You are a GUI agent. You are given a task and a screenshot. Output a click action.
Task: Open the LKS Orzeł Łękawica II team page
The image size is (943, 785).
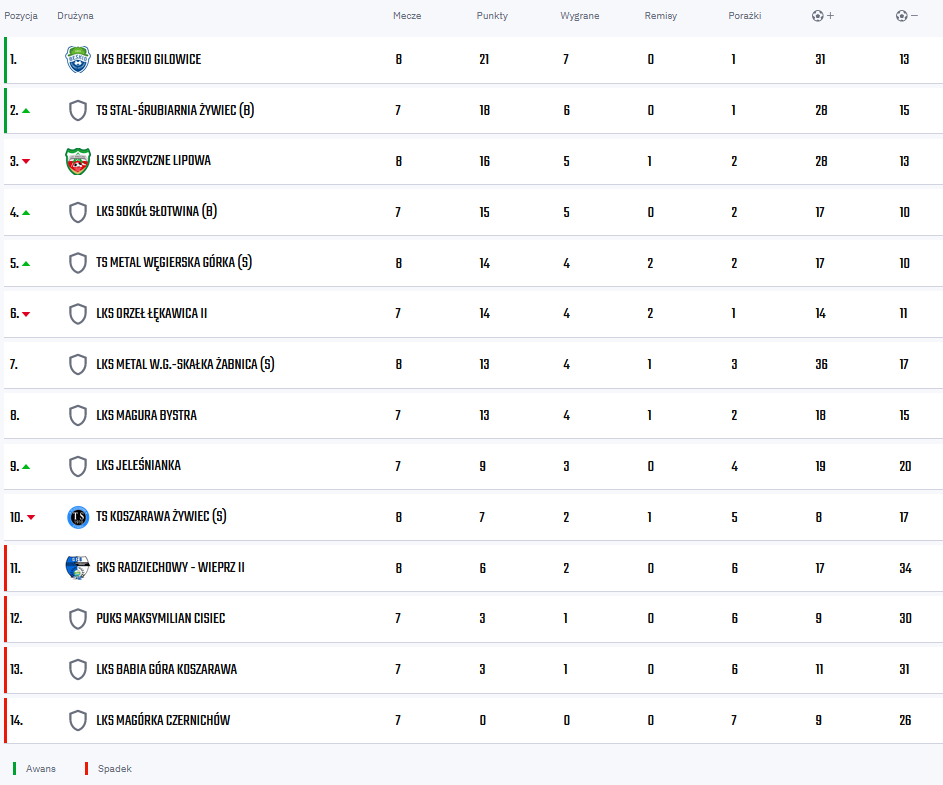(152, 313)
